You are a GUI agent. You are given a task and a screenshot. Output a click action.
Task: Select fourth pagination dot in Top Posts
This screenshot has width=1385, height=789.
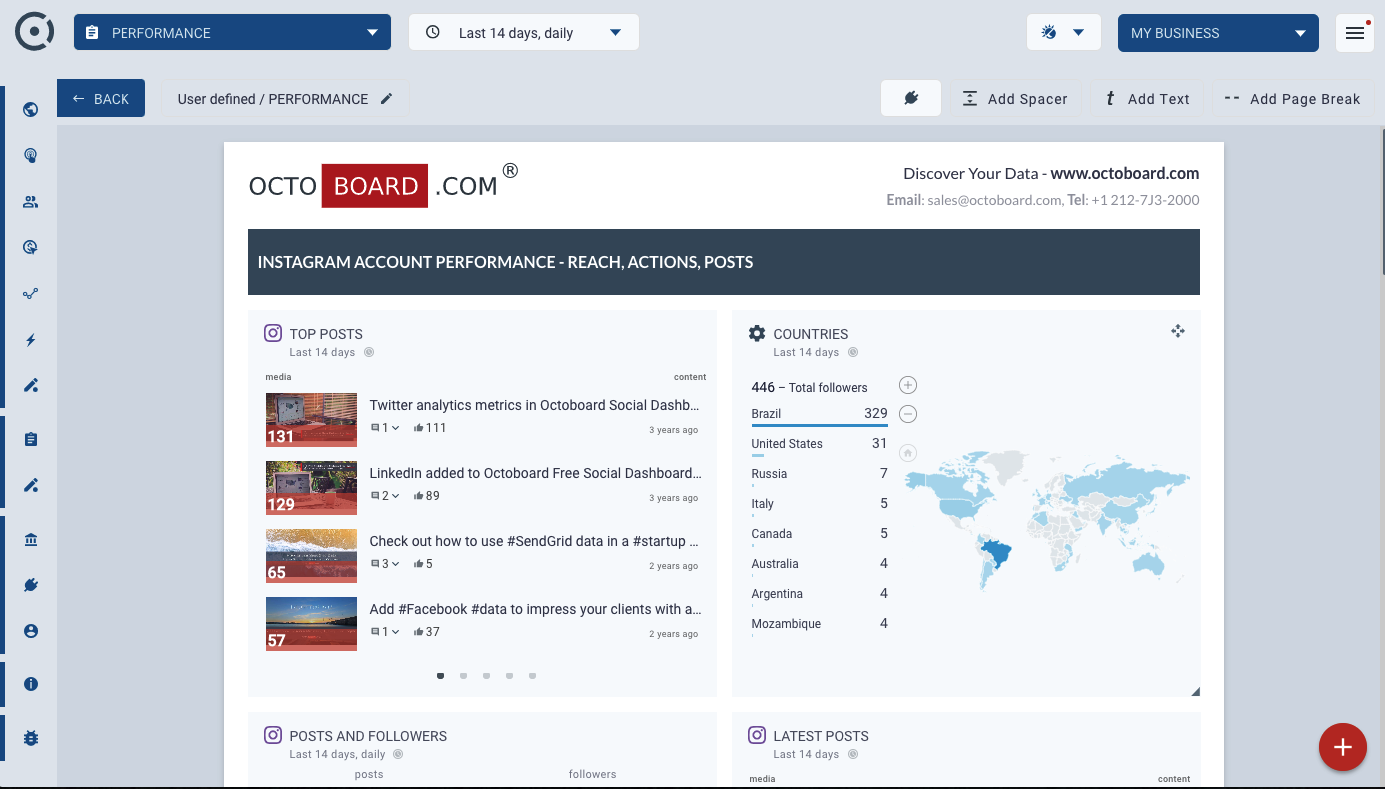point(510,676)
